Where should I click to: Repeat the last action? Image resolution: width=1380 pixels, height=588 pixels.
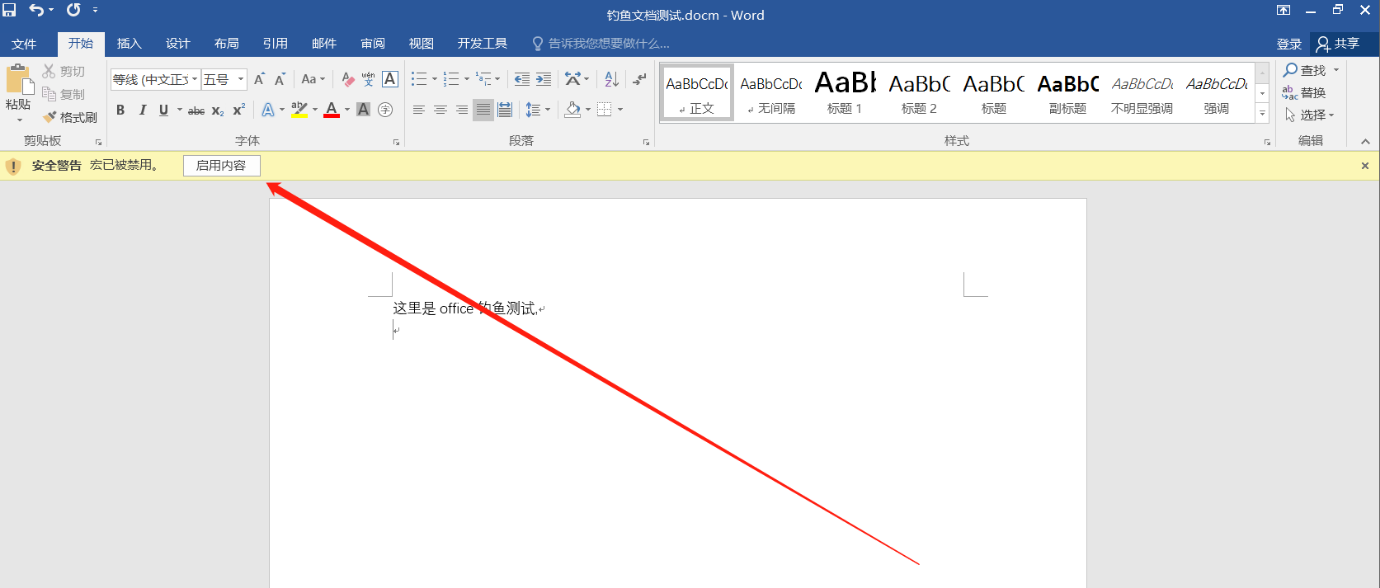click(x=73, y=10)
